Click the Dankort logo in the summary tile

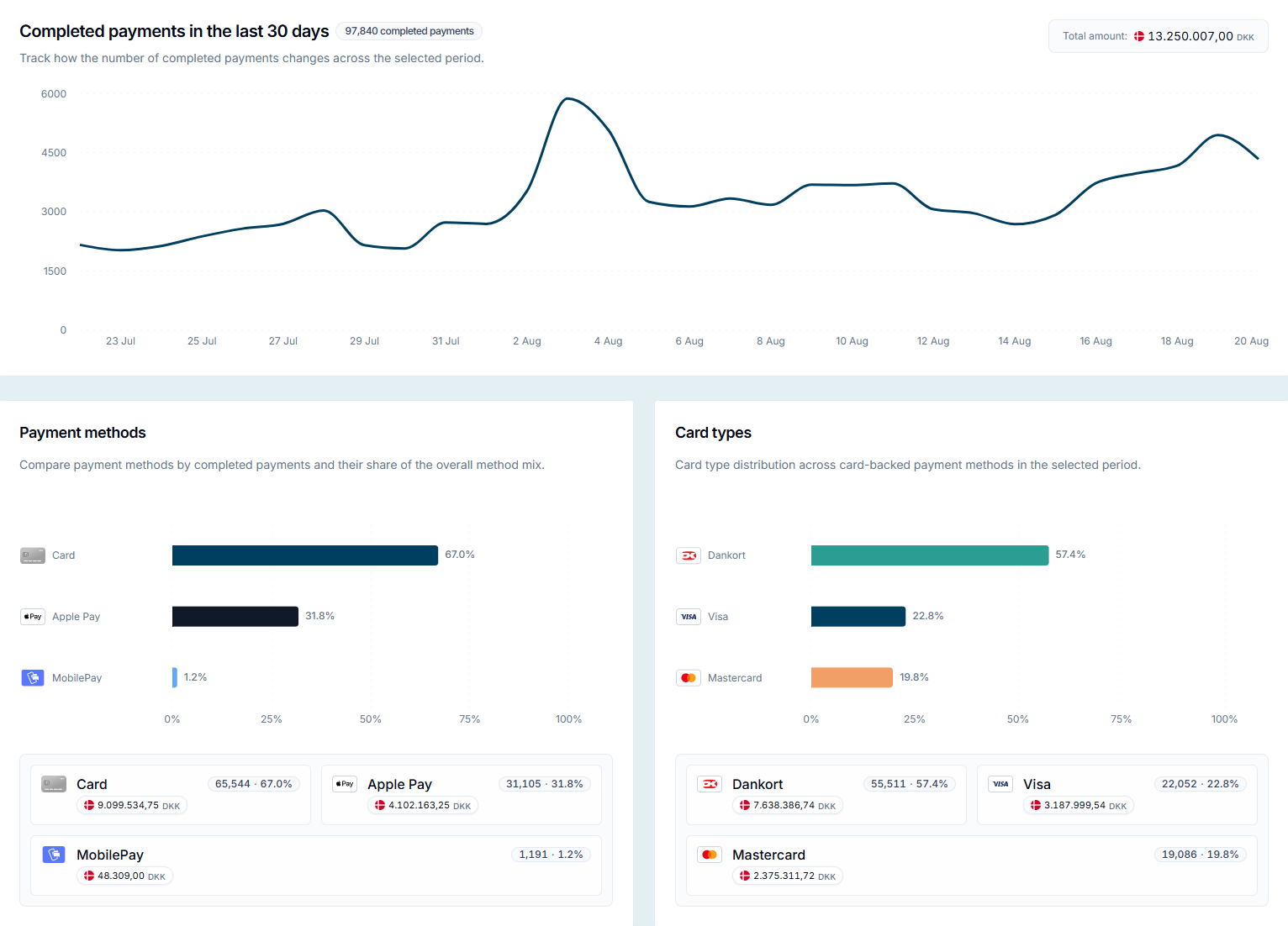coord(710,784)
